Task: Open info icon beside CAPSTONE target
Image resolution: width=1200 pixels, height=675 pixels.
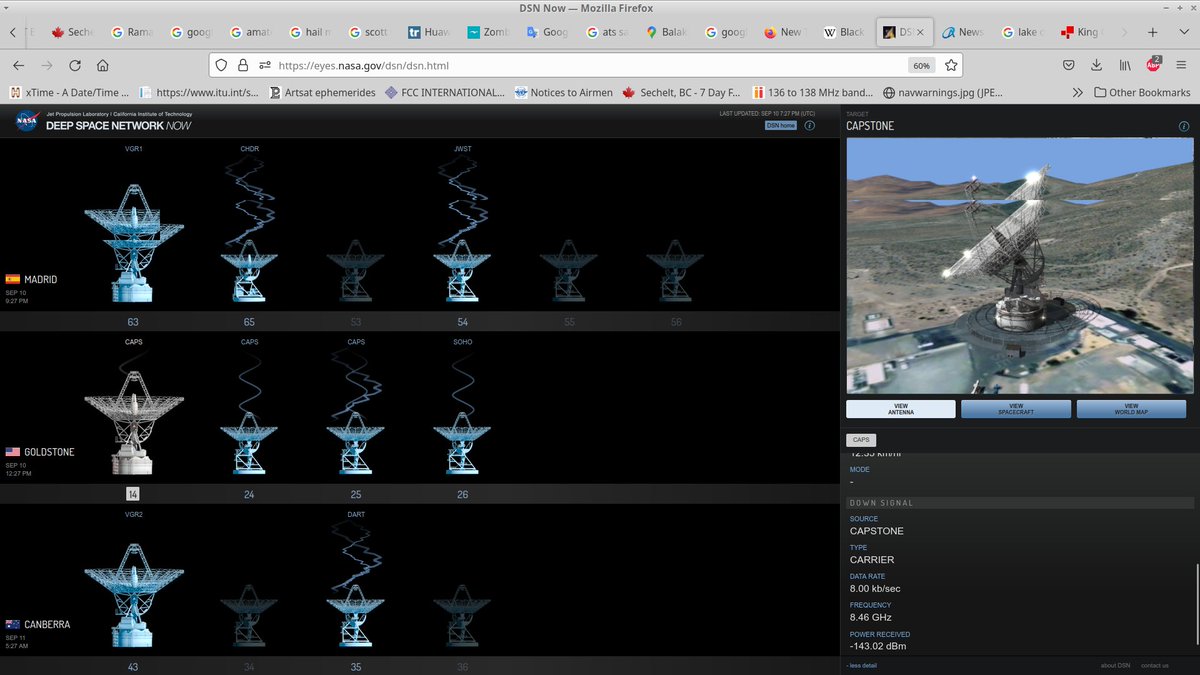Action: [1183, 127]
